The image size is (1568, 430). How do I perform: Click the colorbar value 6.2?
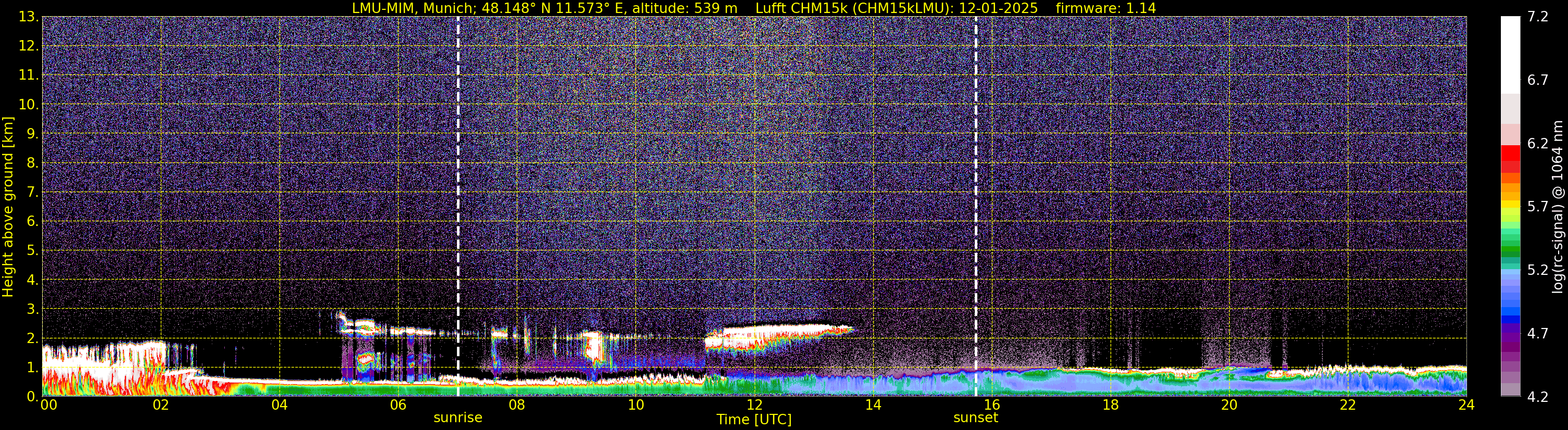point(1538,143)
